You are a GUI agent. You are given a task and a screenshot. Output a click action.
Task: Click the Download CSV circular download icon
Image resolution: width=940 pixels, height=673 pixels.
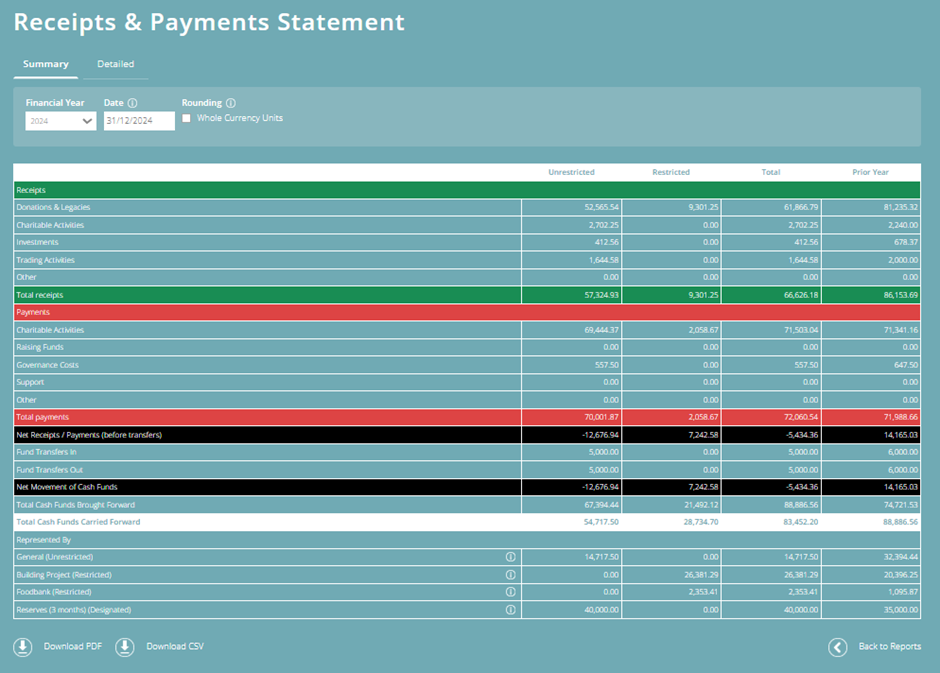point(124,647)
